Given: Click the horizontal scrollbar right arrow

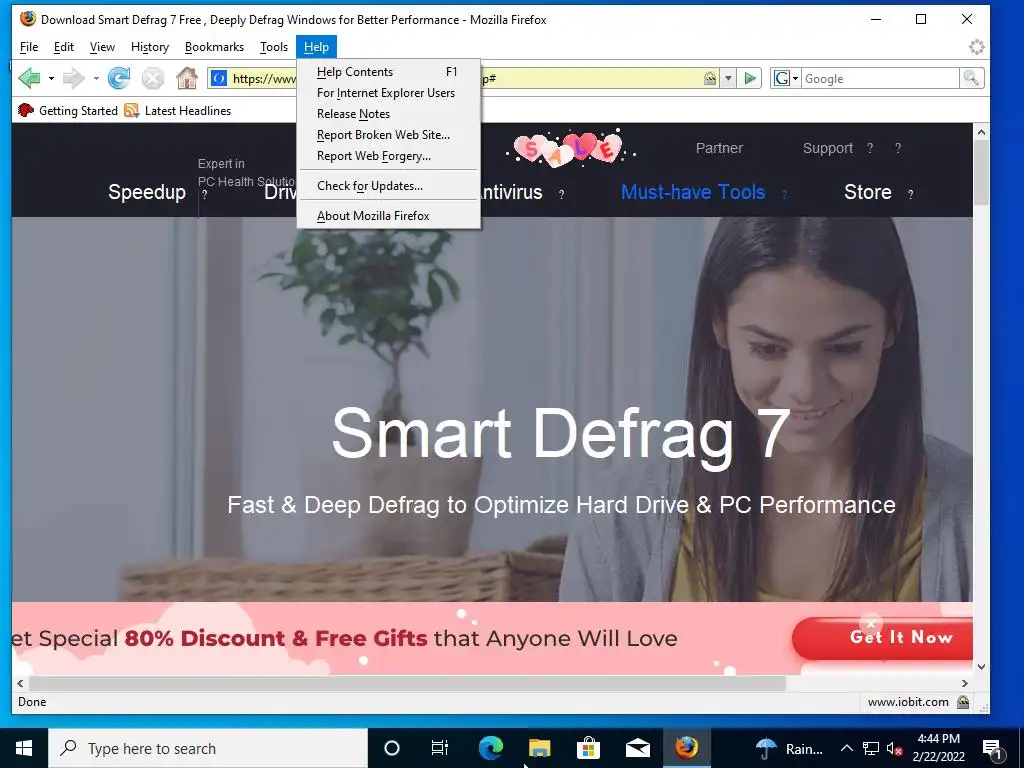Looking at the screenshot, I should pos(965,683).
